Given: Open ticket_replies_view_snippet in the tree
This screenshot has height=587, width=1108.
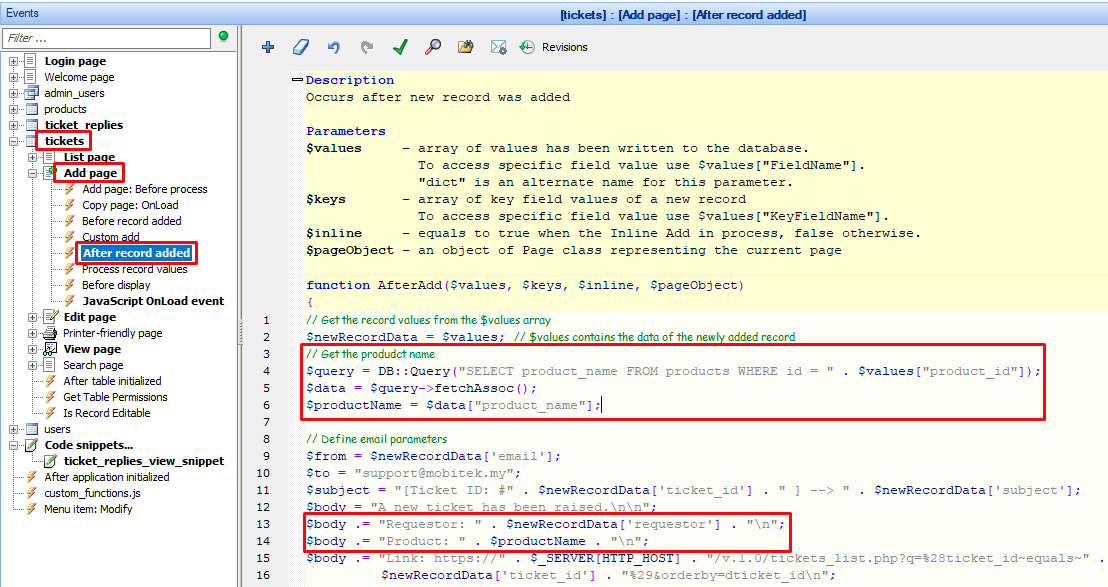Looking at the screenshot, I should [x=143, y=461].
